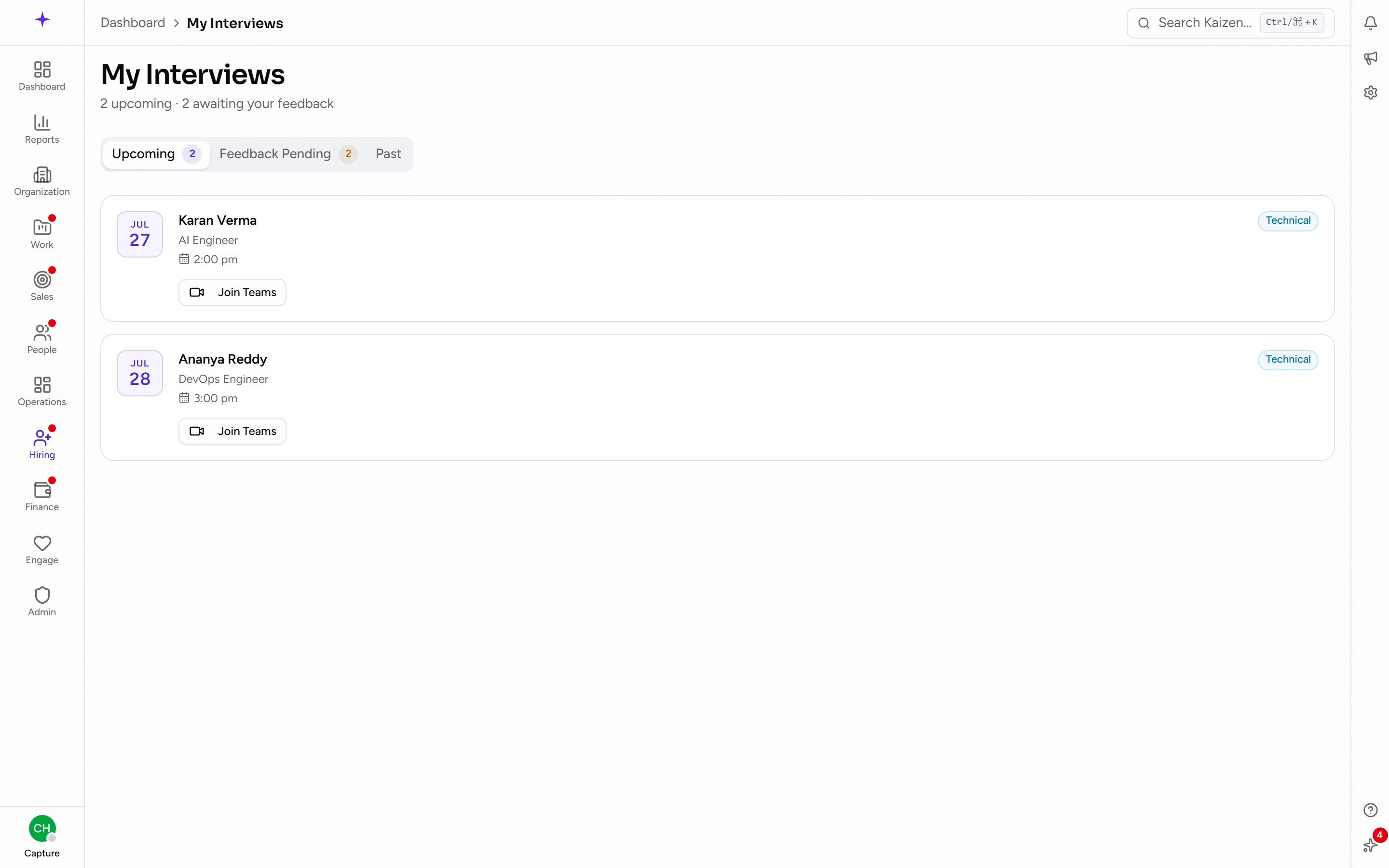
Task: Open the Engage module
Action: 42,549
